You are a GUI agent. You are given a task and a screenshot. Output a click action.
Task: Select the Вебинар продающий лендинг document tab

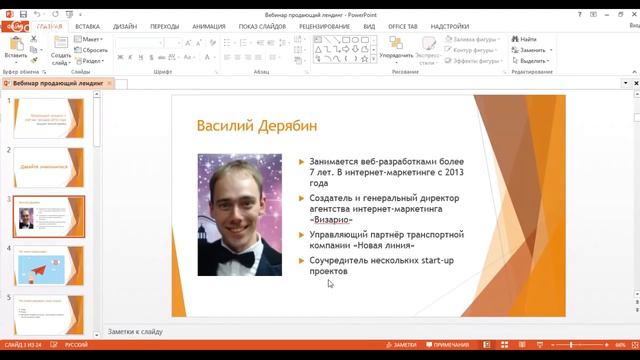click(58, 83)
